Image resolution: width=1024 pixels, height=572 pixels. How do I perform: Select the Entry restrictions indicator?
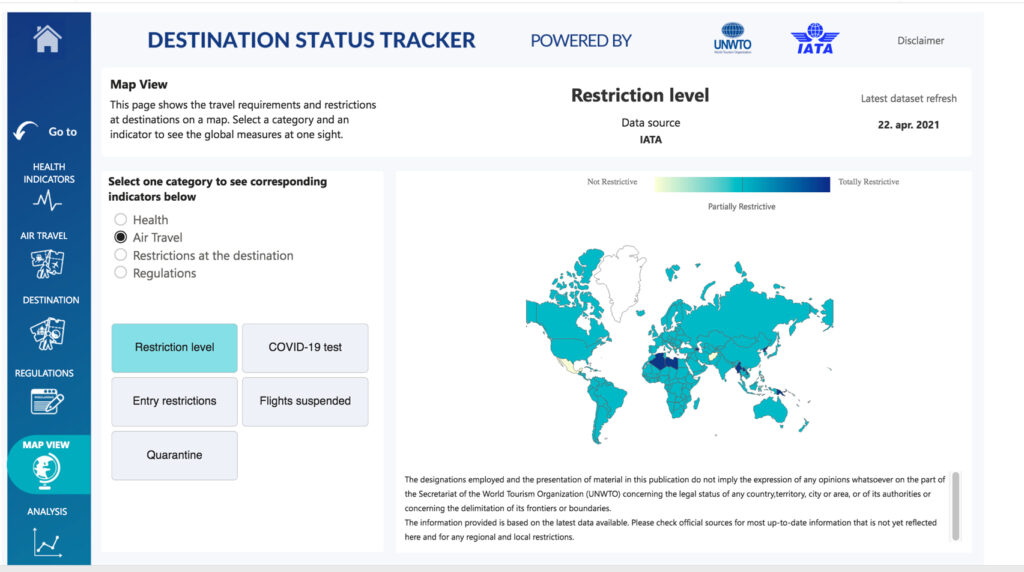click(174, 401)
